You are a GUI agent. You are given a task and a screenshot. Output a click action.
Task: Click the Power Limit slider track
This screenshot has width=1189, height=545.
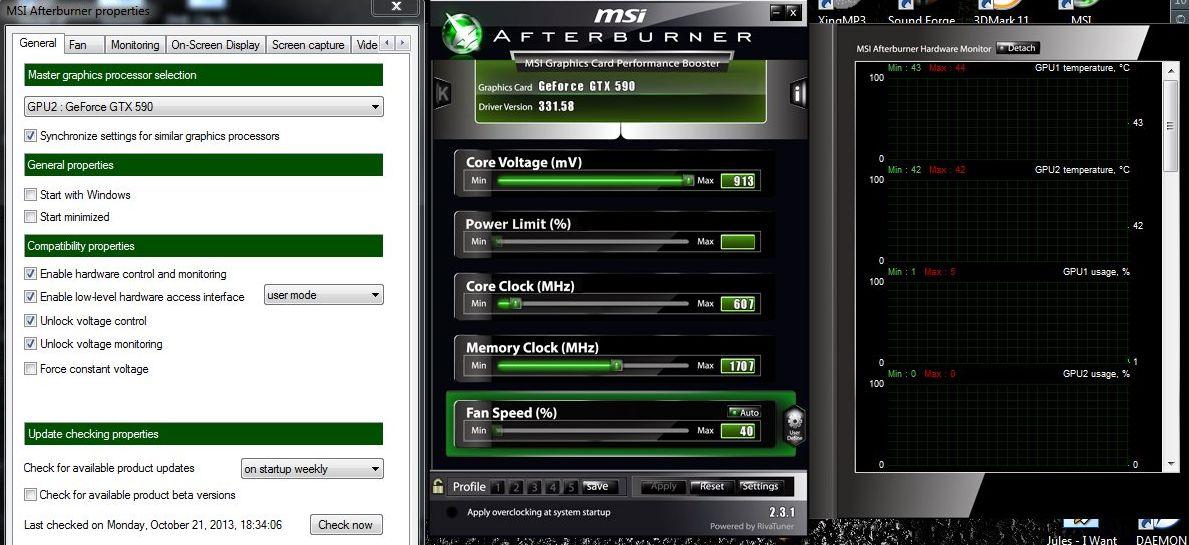tap(592, 242)
